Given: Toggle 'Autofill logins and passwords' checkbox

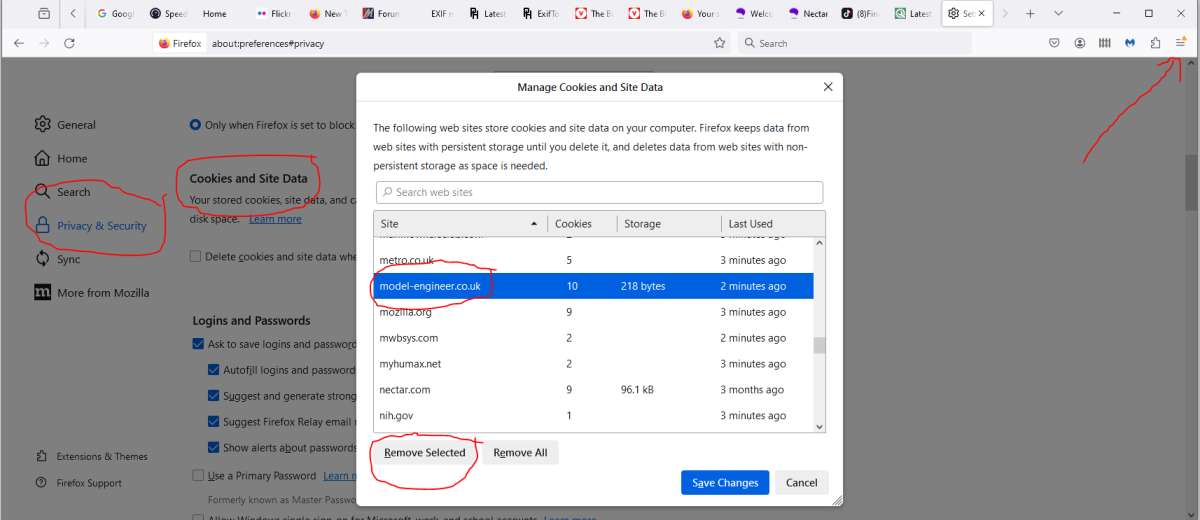Looking at the screenshot, I should (214, 370).
